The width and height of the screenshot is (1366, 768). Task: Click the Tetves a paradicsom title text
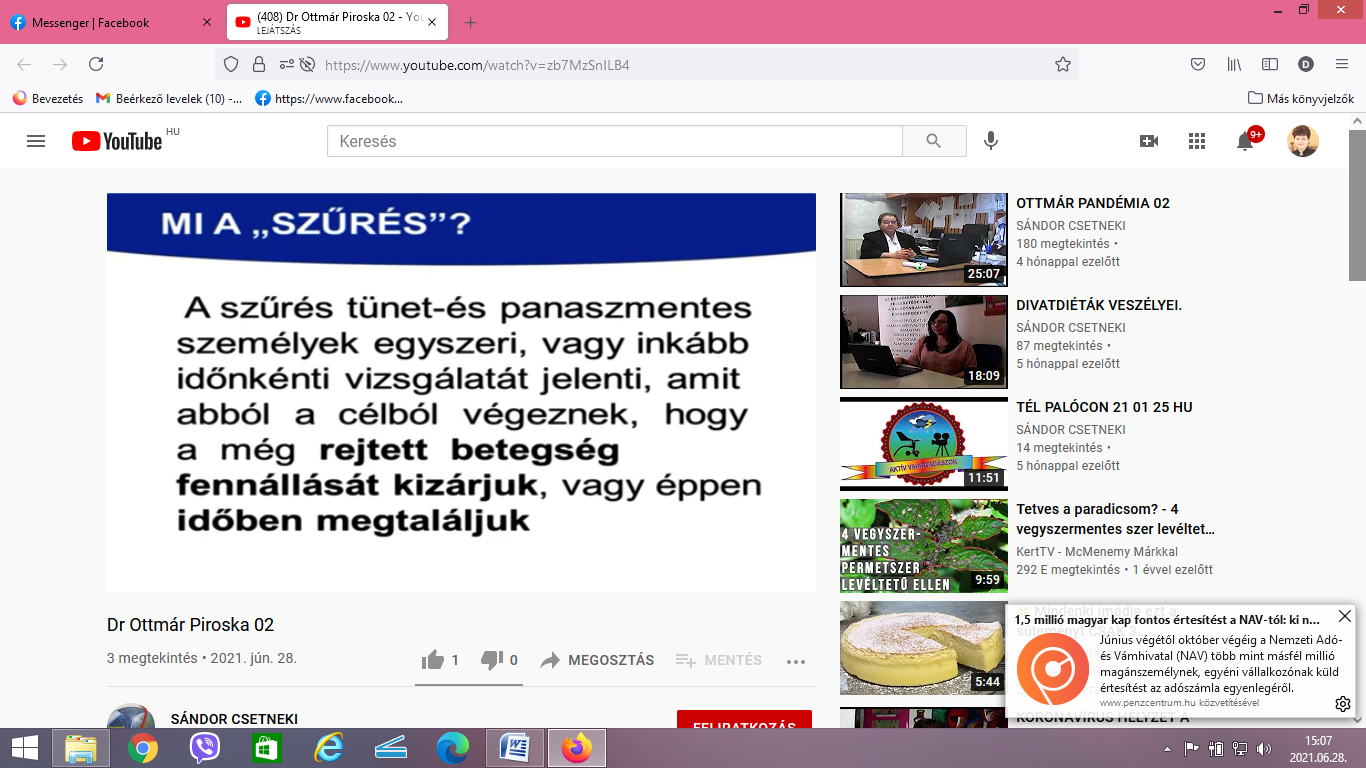(1115, 519)
